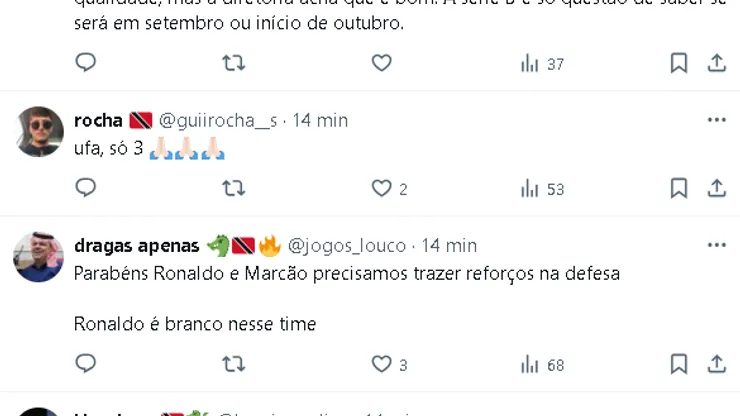This screenshot has height=416, width=740.
Task: Like rocha's tweet with 2 likes
Action: coord(381,187)
